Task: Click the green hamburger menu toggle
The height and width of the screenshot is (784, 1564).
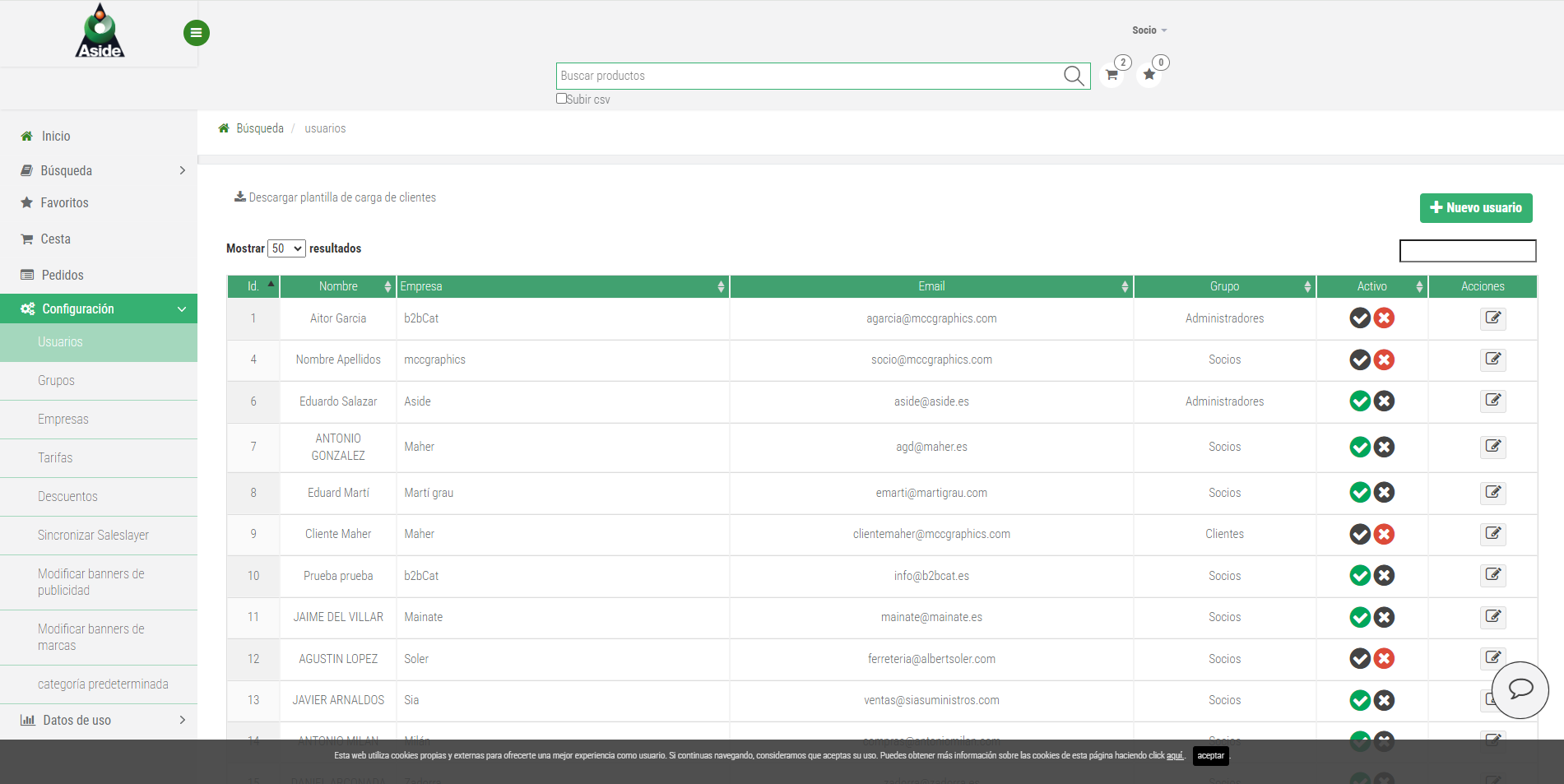Action: pyautogui.click(x=196, y=33)
